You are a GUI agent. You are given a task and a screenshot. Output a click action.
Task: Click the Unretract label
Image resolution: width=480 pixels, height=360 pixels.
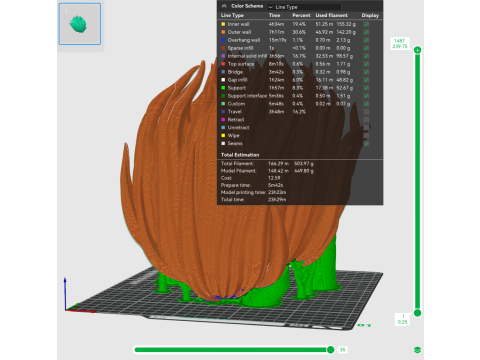pyautogui.click(x=238, y=128)
